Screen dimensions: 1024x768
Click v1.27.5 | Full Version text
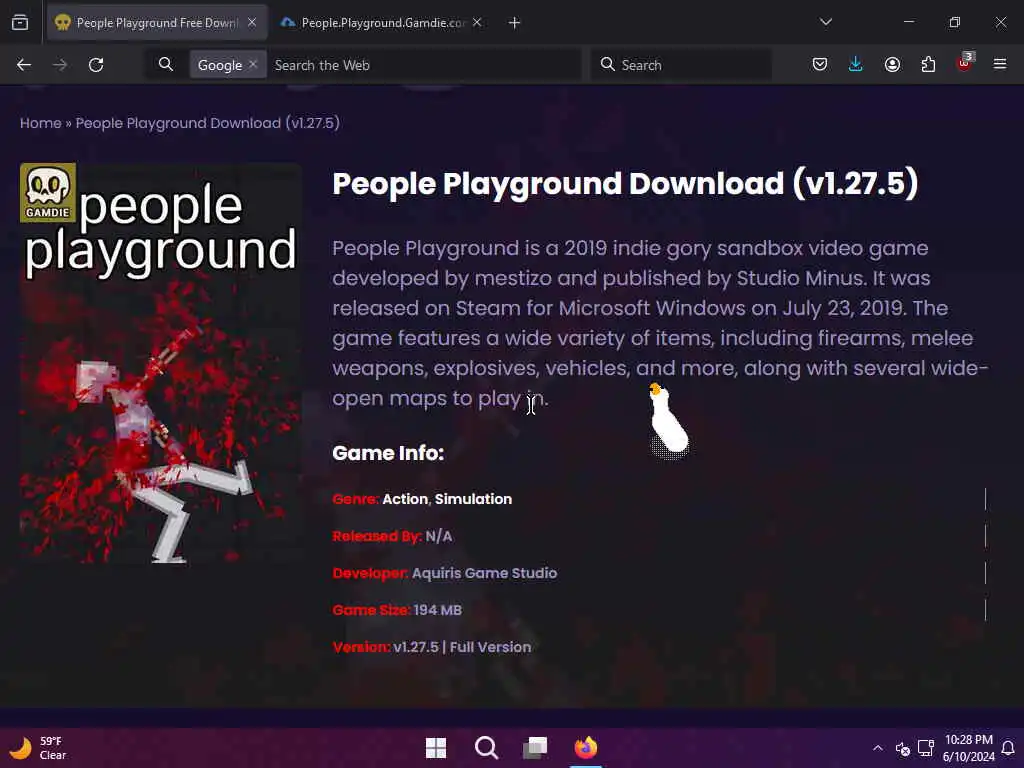462,647
